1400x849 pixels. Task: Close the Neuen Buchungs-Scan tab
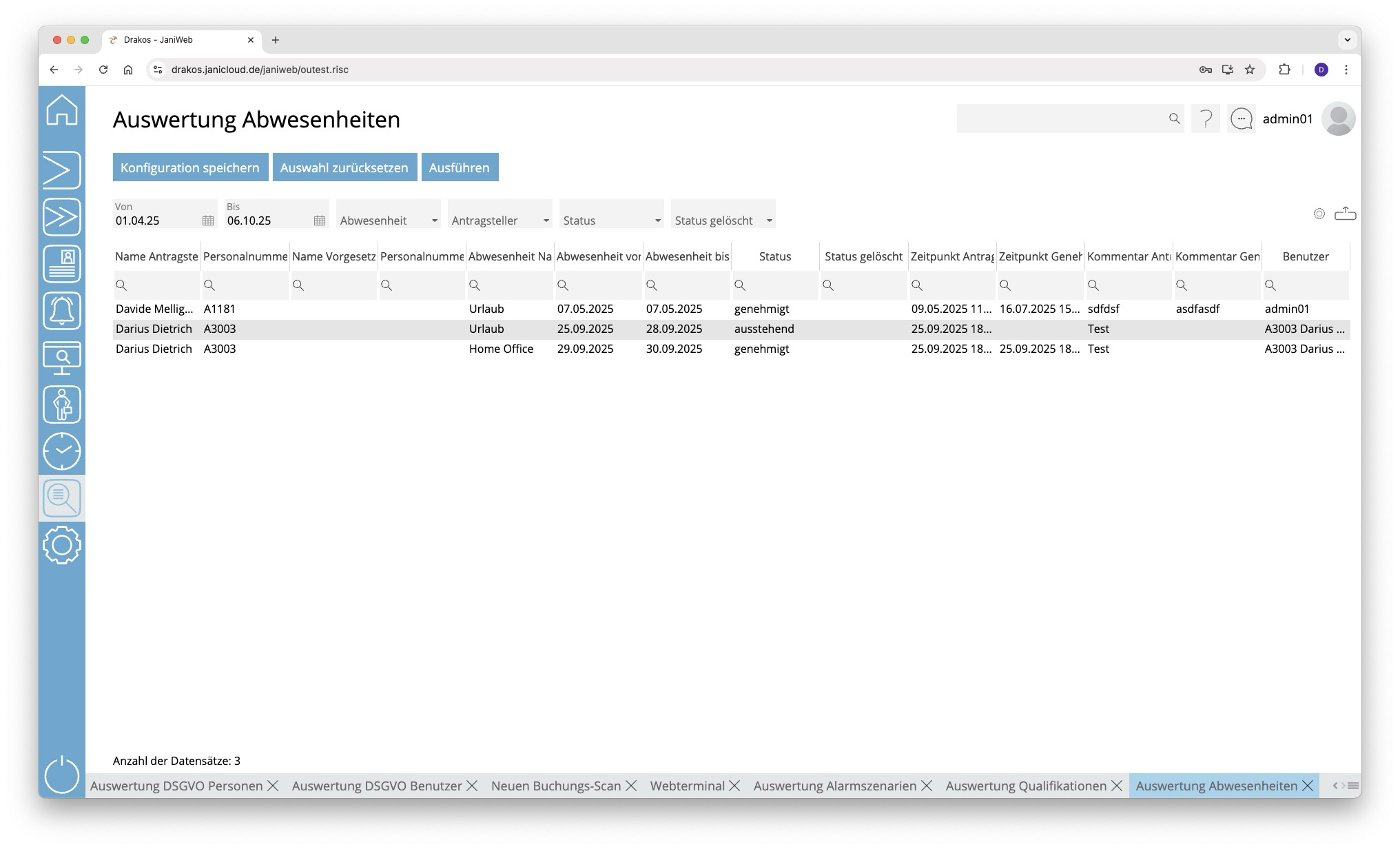(x=631, y=786)
